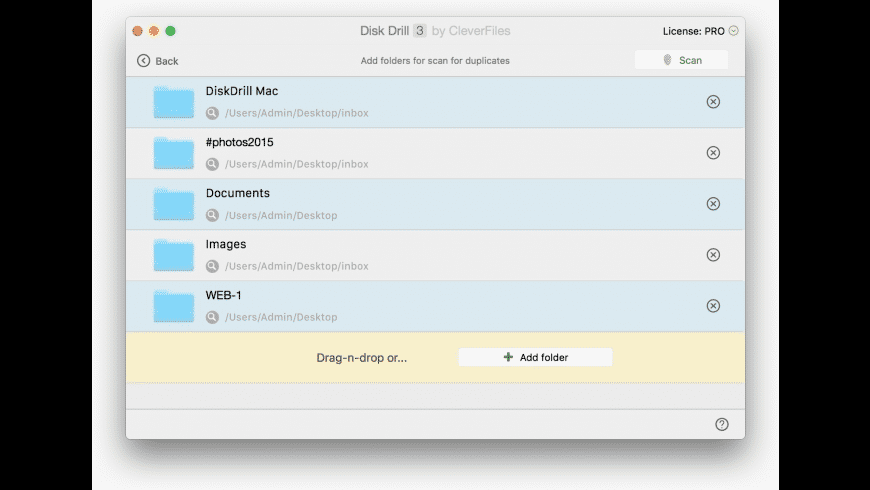Open the help question mark icon
This screenshot has width=870, height=490.
[x=722, y=424]
